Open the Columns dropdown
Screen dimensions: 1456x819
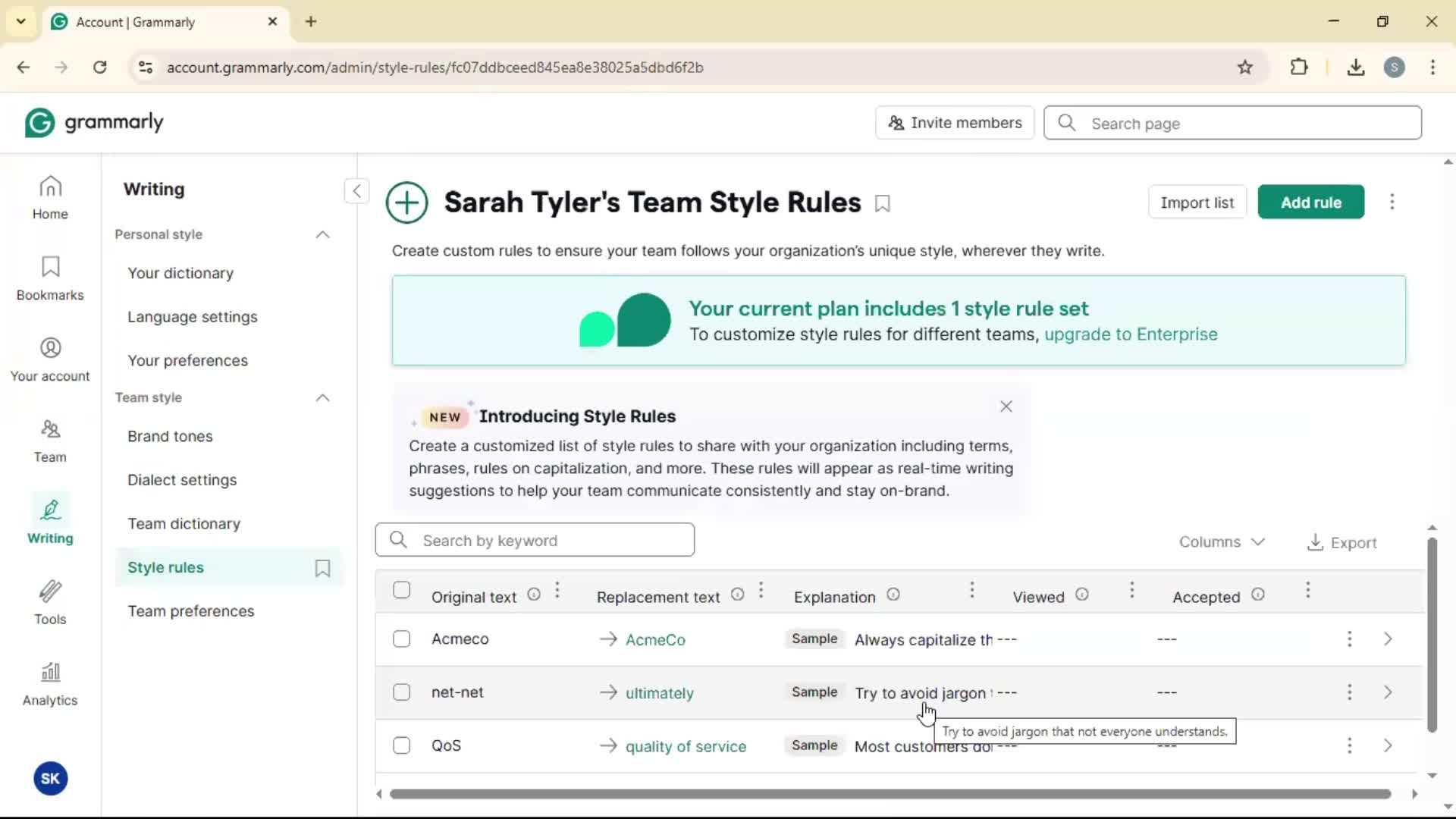1221,542
